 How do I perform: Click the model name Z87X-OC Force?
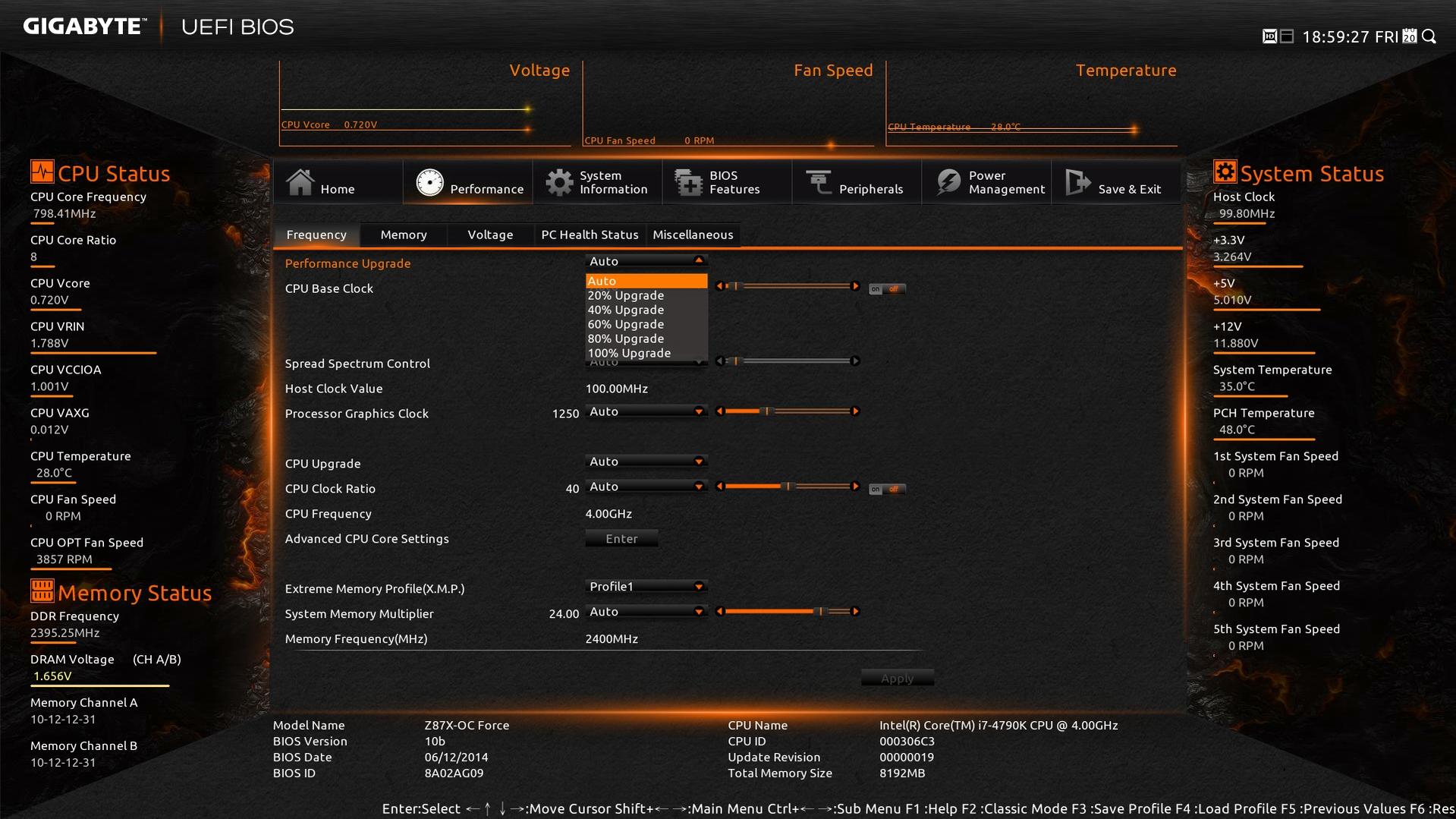pyautogui.click(x=467, y=726)
